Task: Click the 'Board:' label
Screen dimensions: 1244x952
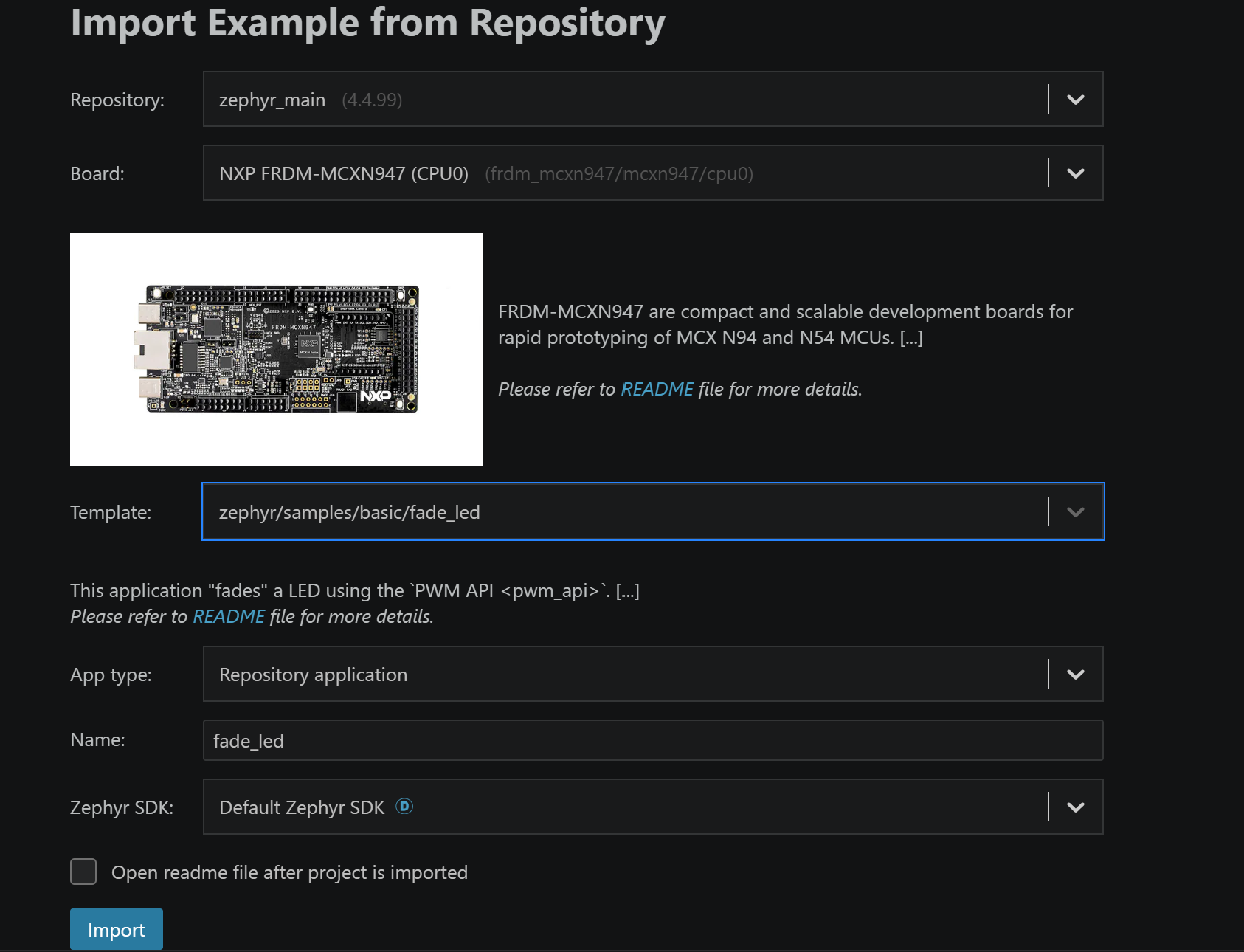Action: 97,173
